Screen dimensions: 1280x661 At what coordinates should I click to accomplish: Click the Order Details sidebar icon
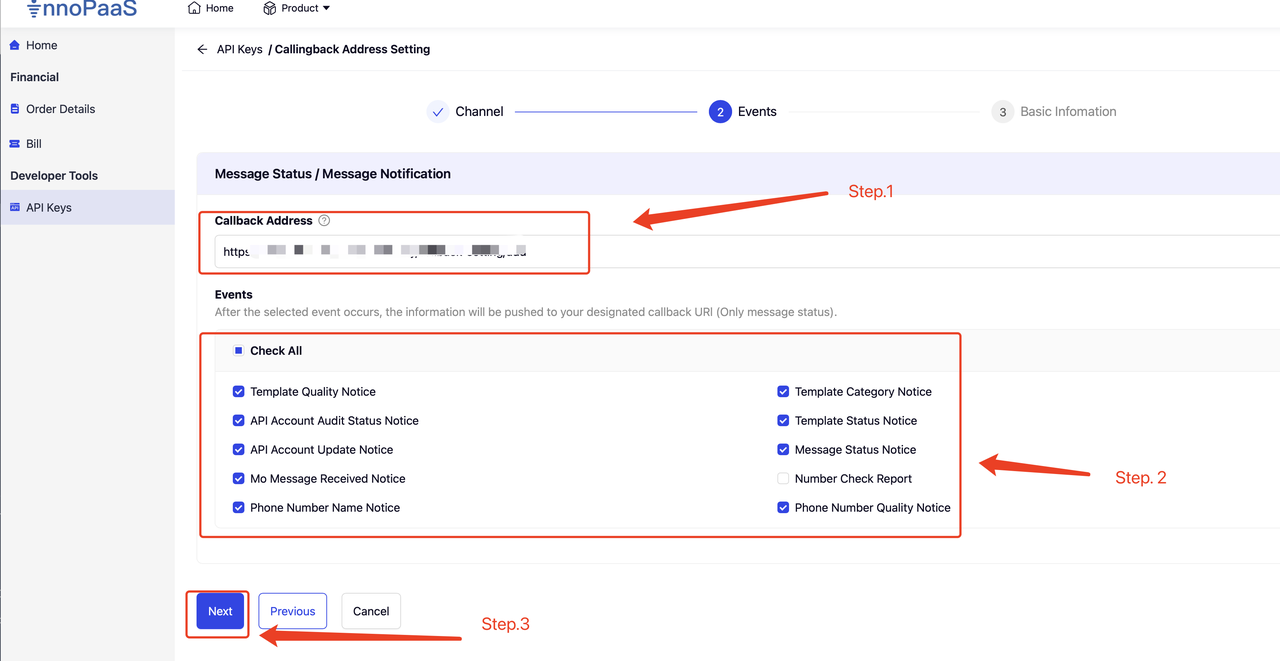point(15,109)
